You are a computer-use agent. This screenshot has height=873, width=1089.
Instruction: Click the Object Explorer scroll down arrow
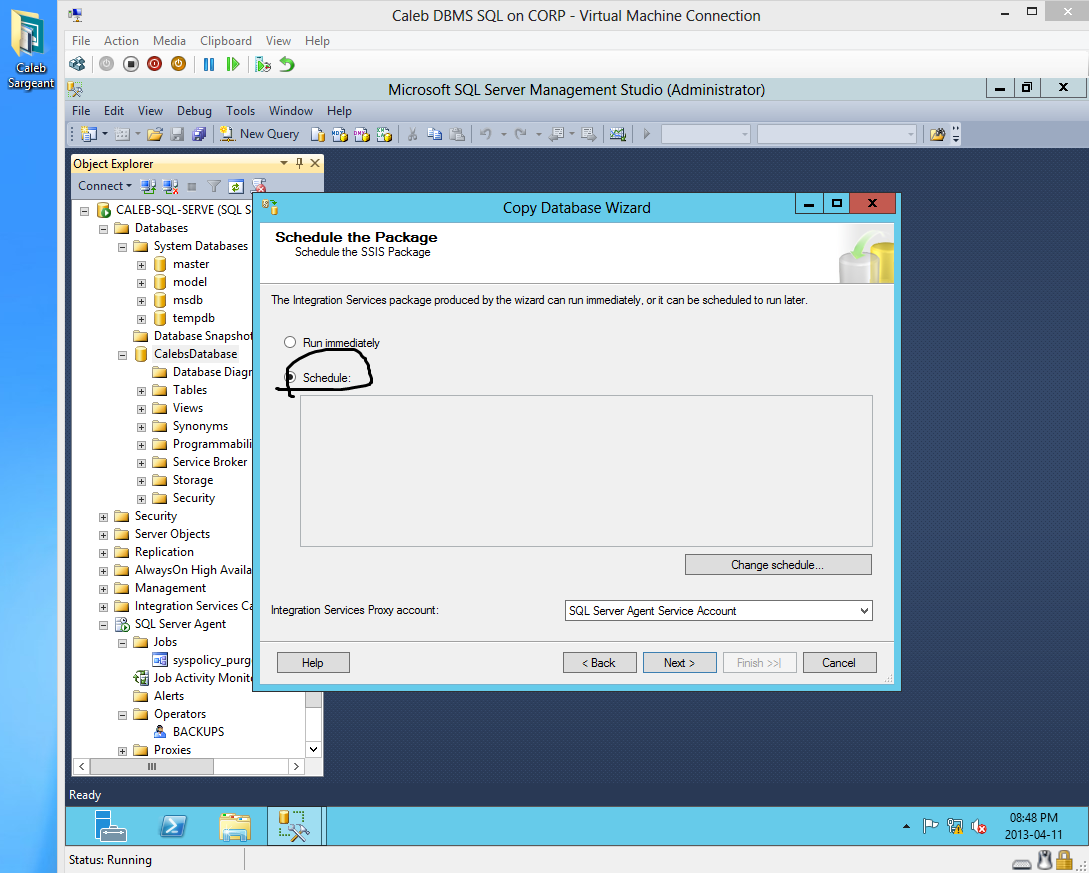click(313, 749)
